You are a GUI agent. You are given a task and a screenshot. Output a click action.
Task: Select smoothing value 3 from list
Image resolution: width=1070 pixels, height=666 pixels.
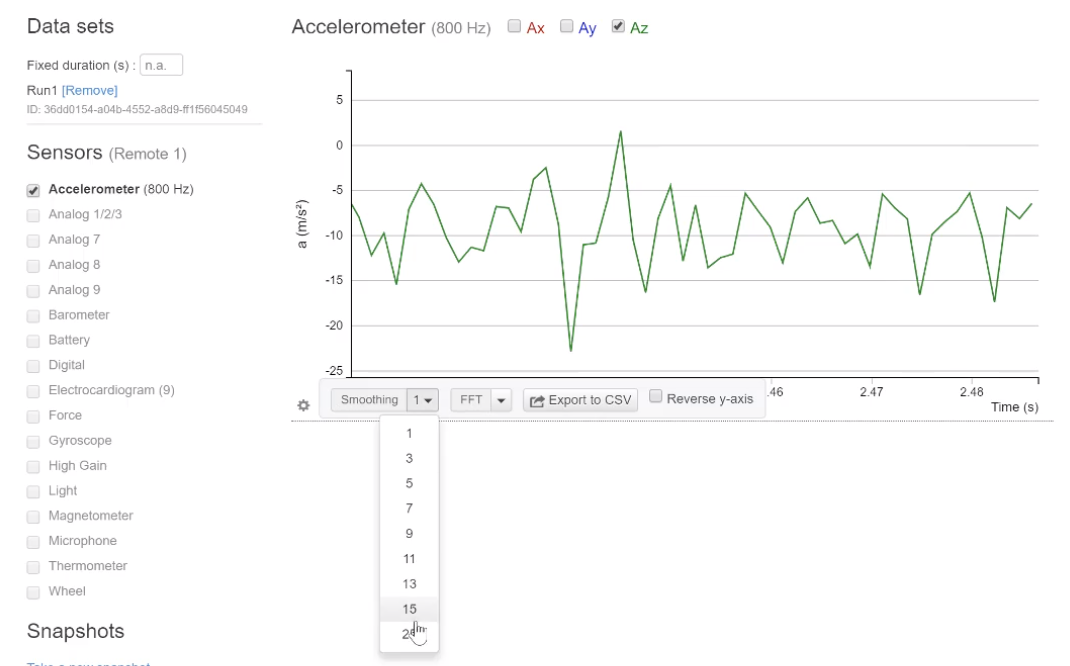pos(409,459)
